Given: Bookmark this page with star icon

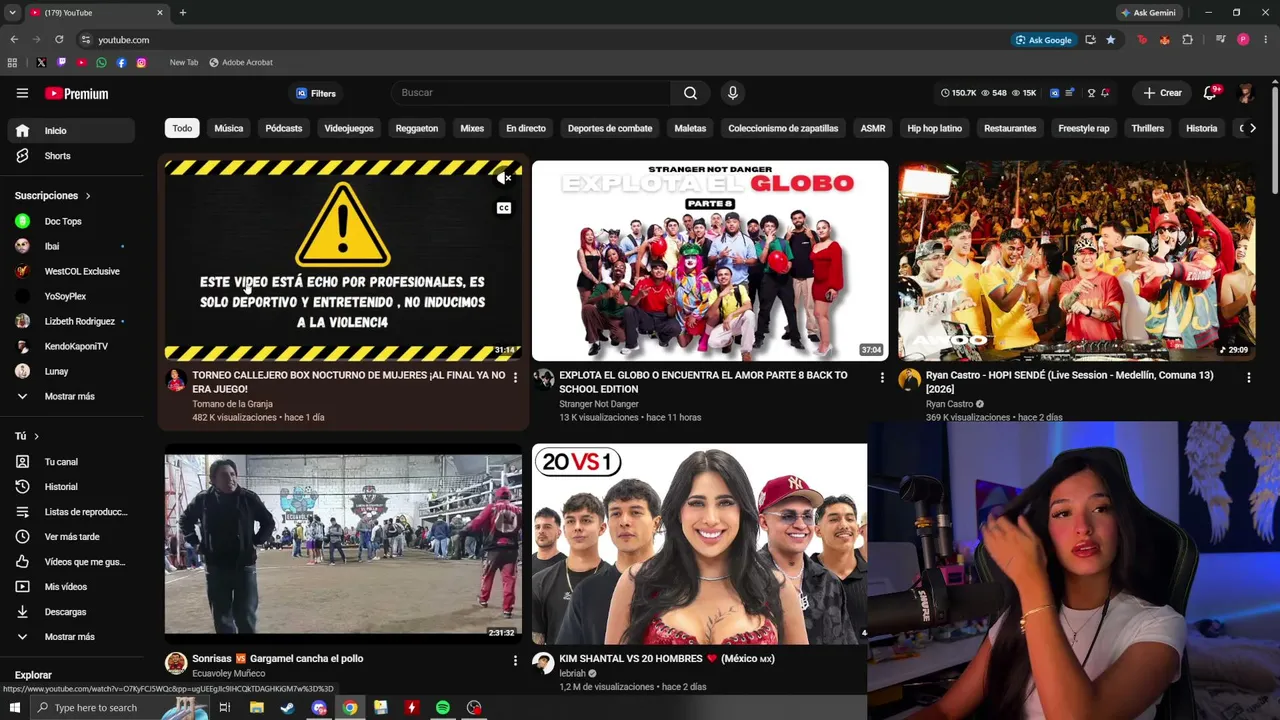Looking at the screenshot, I should [1111, 40].
